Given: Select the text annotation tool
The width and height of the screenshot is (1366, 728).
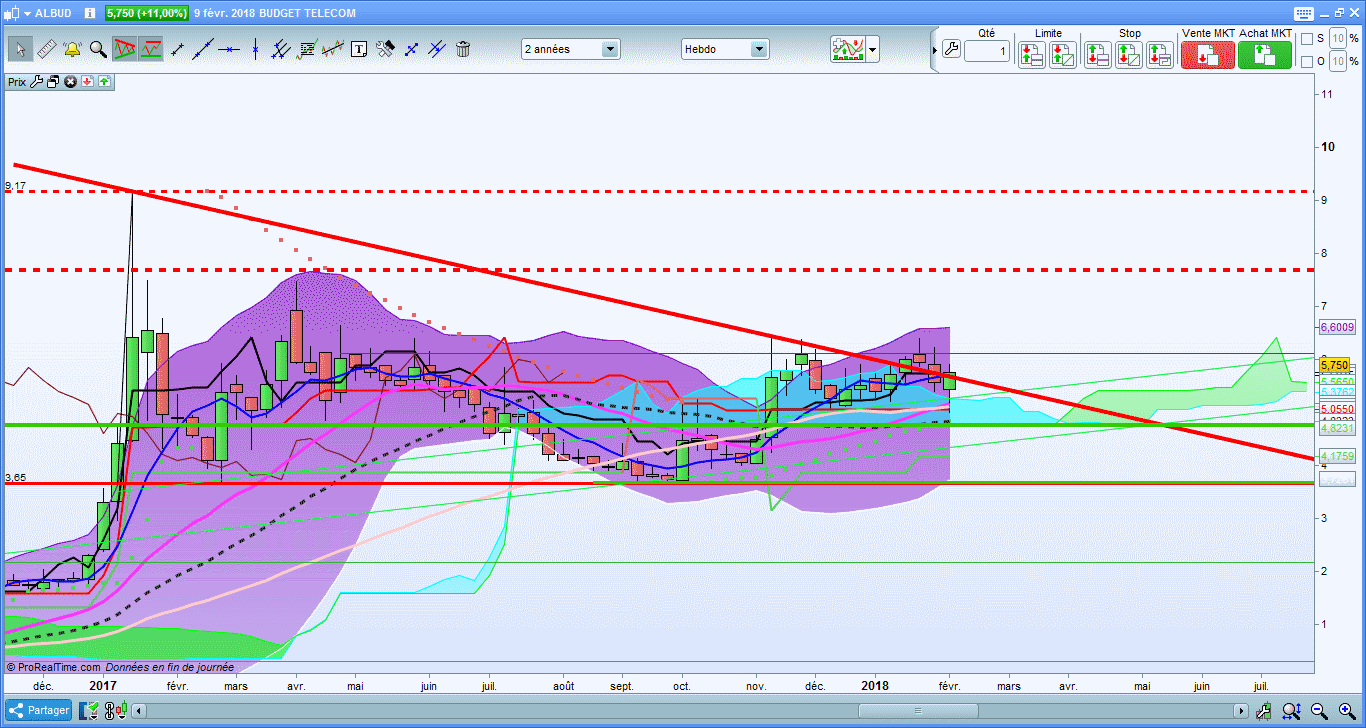Looking at the screenshot, I should pyautogui.click(x=359, y=48).
